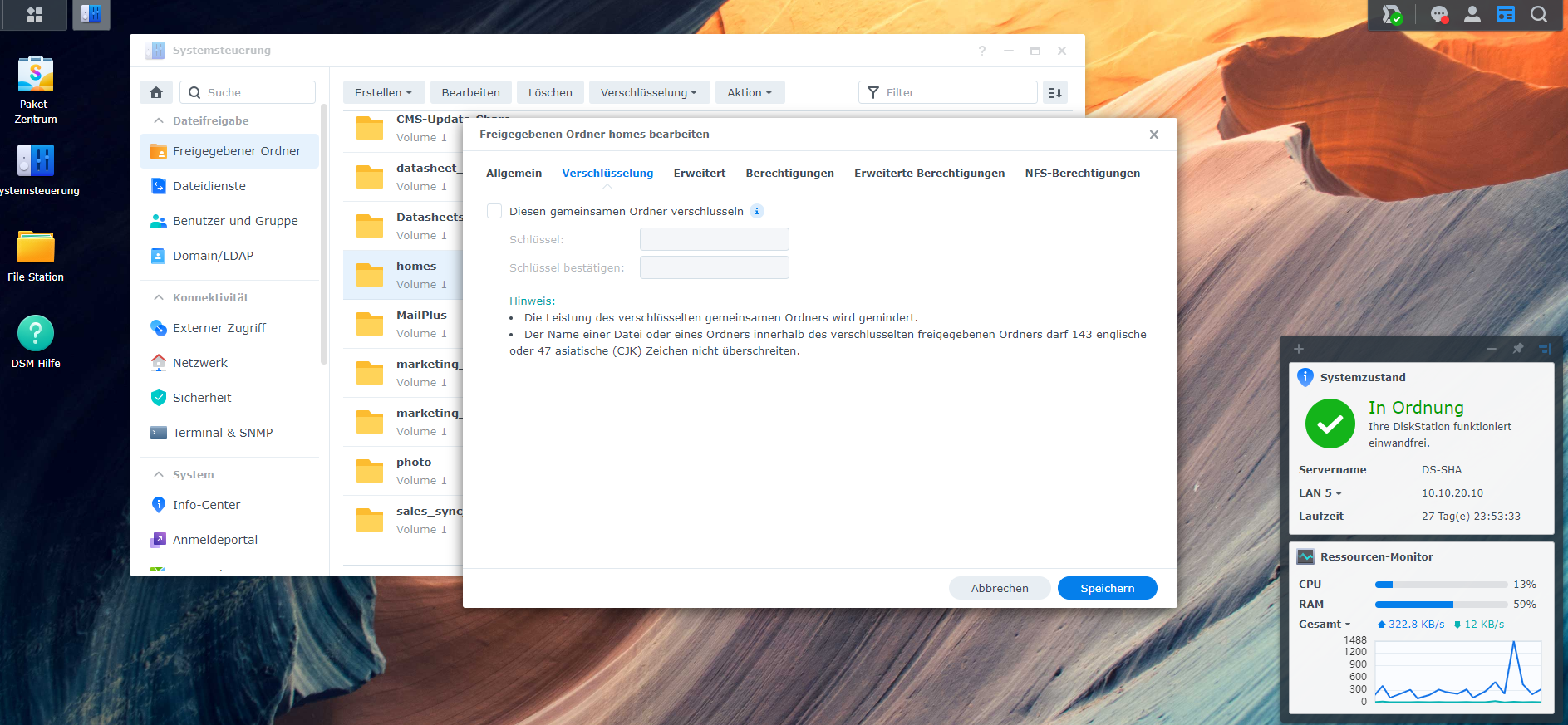This screenshot has height=725, width=1568.
Task: Open Info-Center in sidebar
Action: (229, 505)
